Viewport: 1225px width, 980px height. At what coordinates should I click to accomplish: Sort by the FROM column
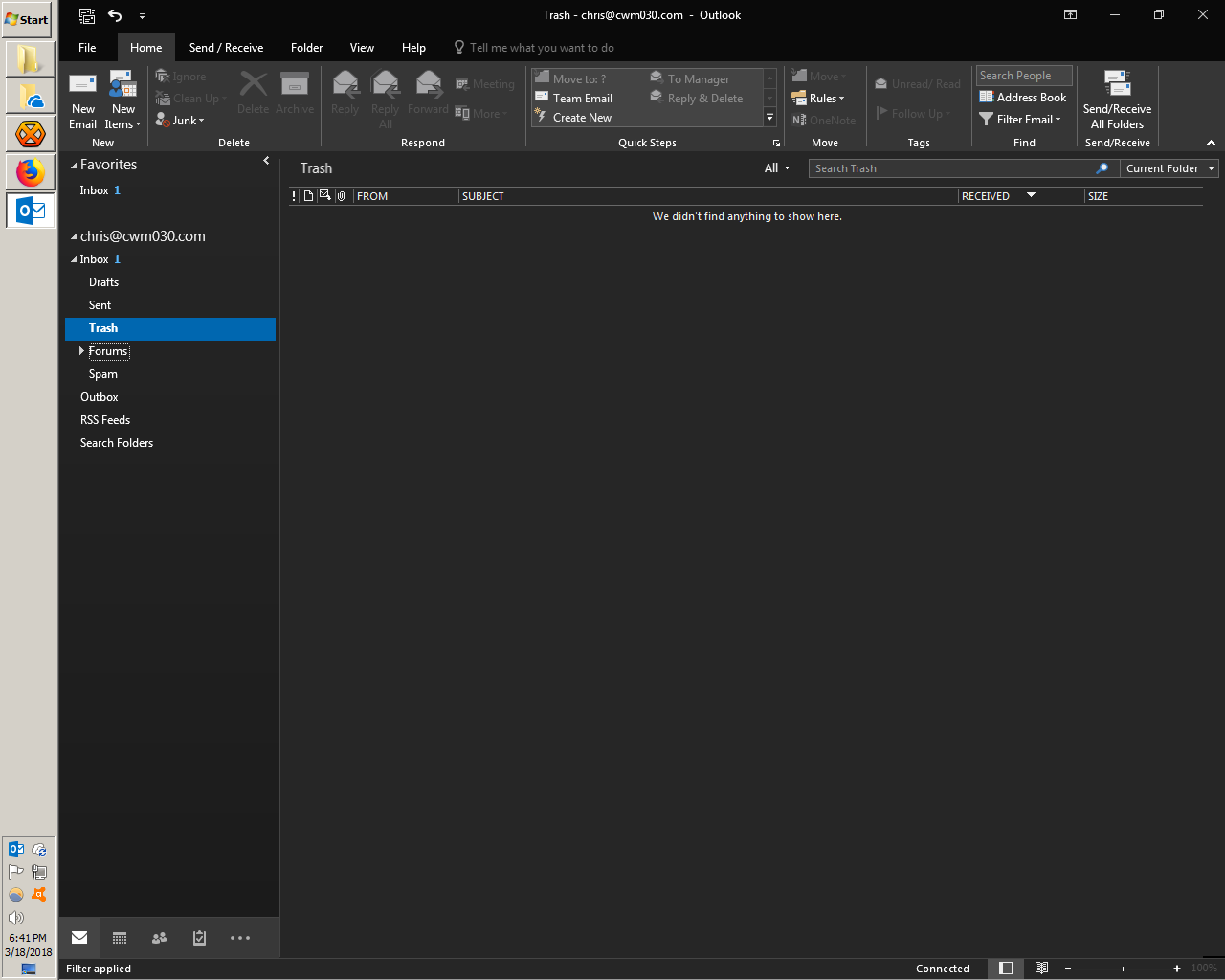coord(406,196)
